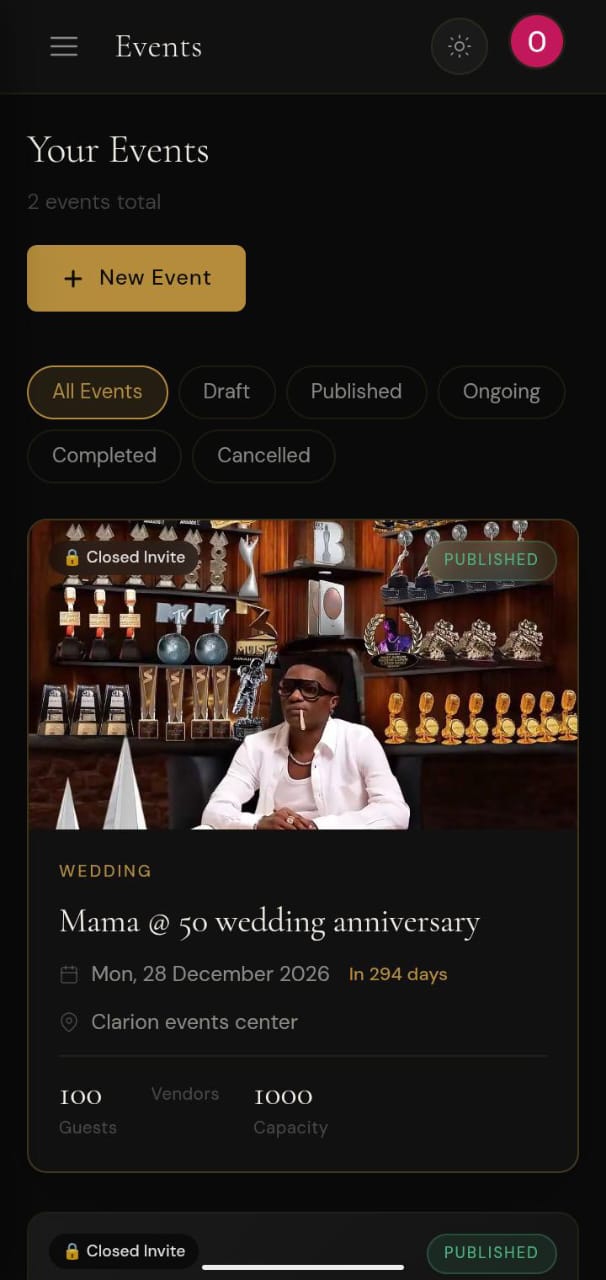Viewport: 606px width, 1280px height.
Task: Filter by Completed events
Action: (104, 456)
